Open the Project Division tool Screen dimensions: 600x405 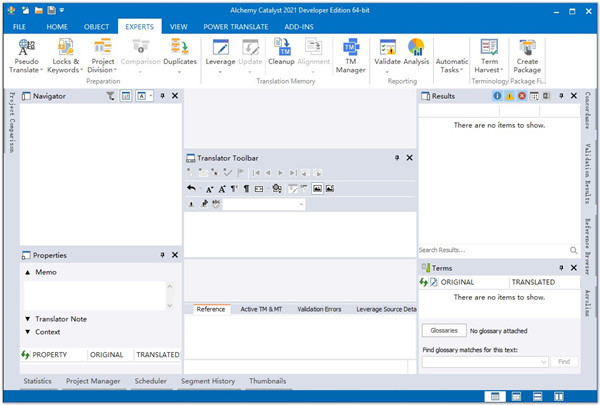[x=103, y=56]
